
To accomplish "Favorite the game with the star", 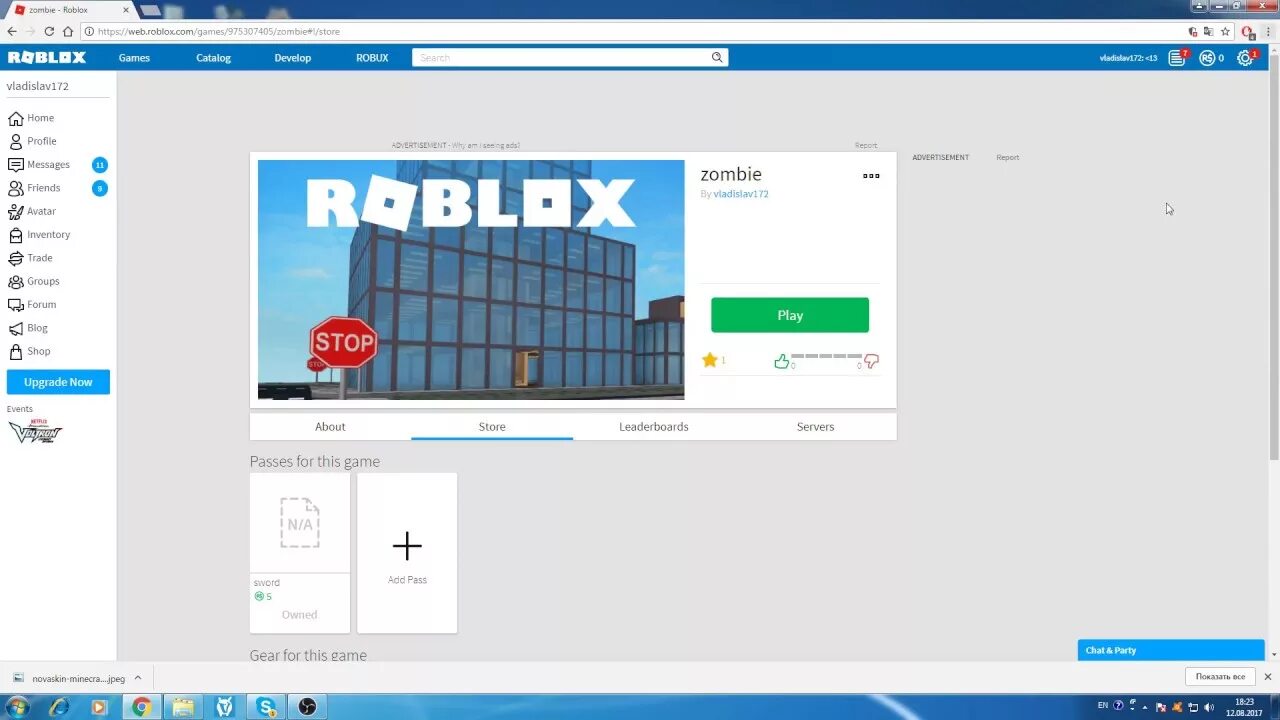I will 710,360.
